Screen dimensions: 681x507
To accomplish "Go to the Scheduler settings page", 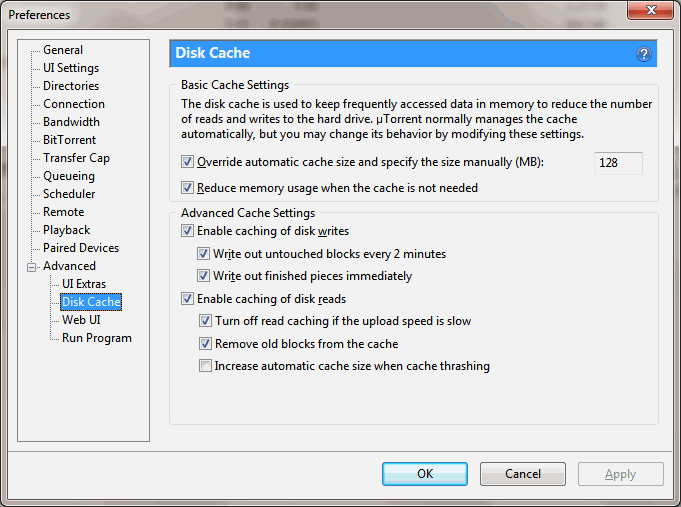I will 69,194.
